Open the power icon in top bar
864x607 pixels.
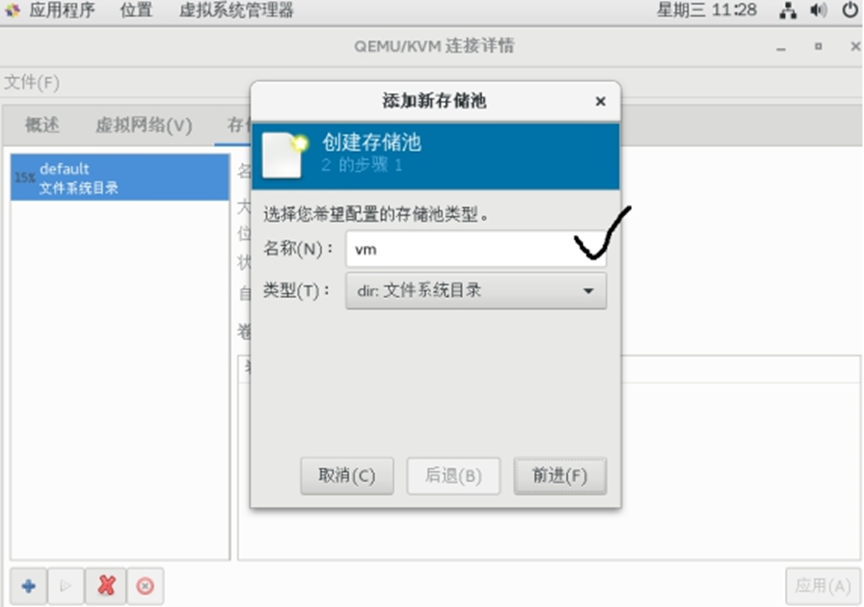850,10
